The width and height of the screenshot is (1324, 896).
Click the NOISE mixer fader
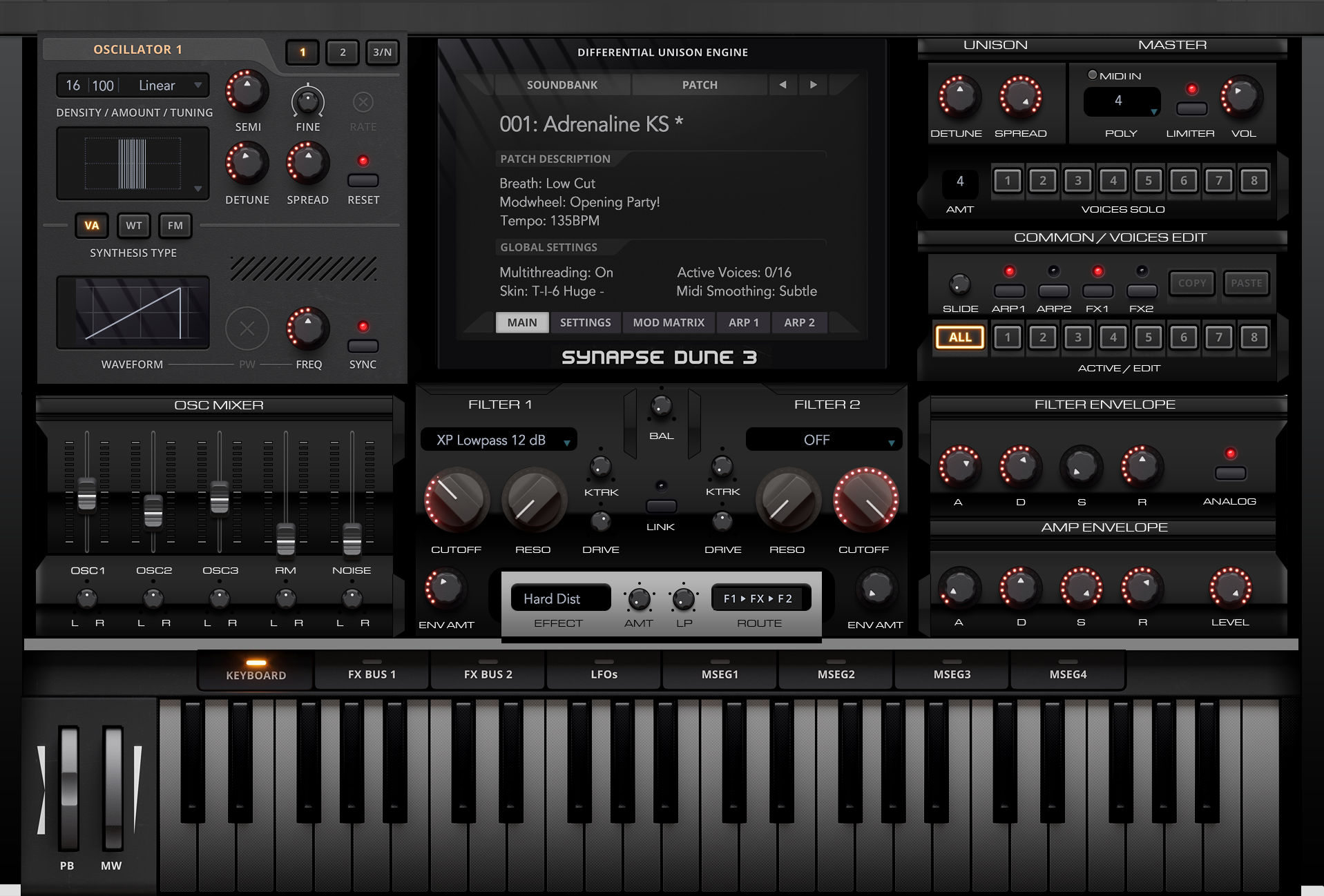(x=352, y=539)
